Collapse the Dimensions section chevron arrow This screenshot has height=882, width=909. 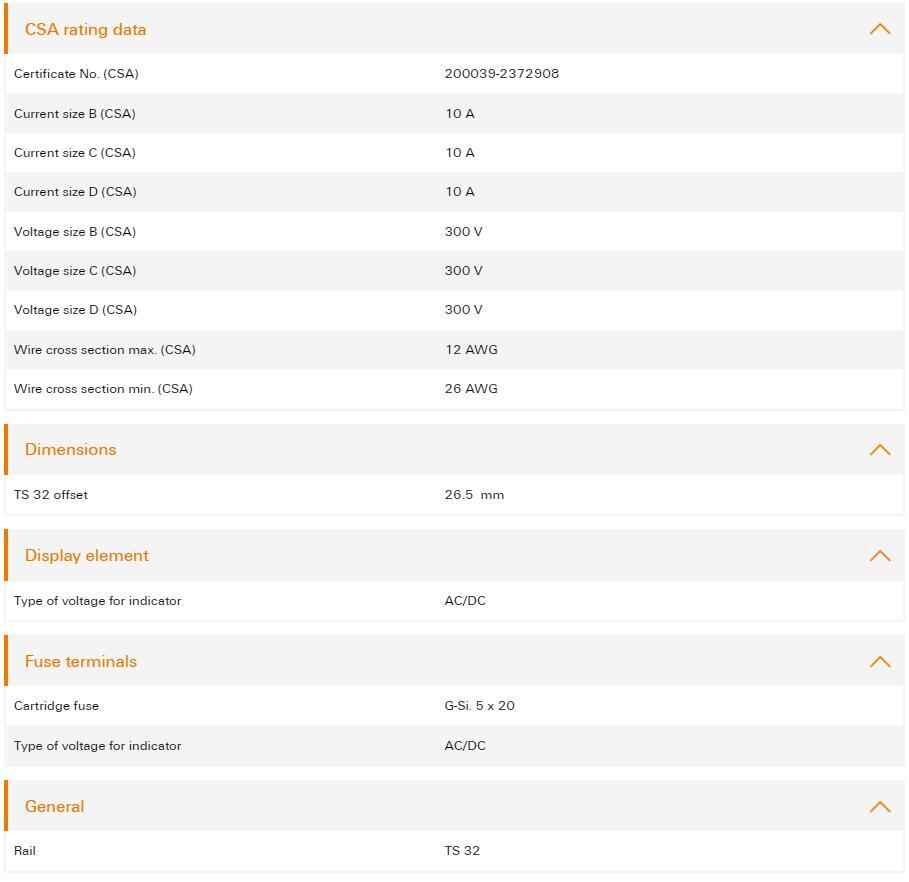coord(879,450)
